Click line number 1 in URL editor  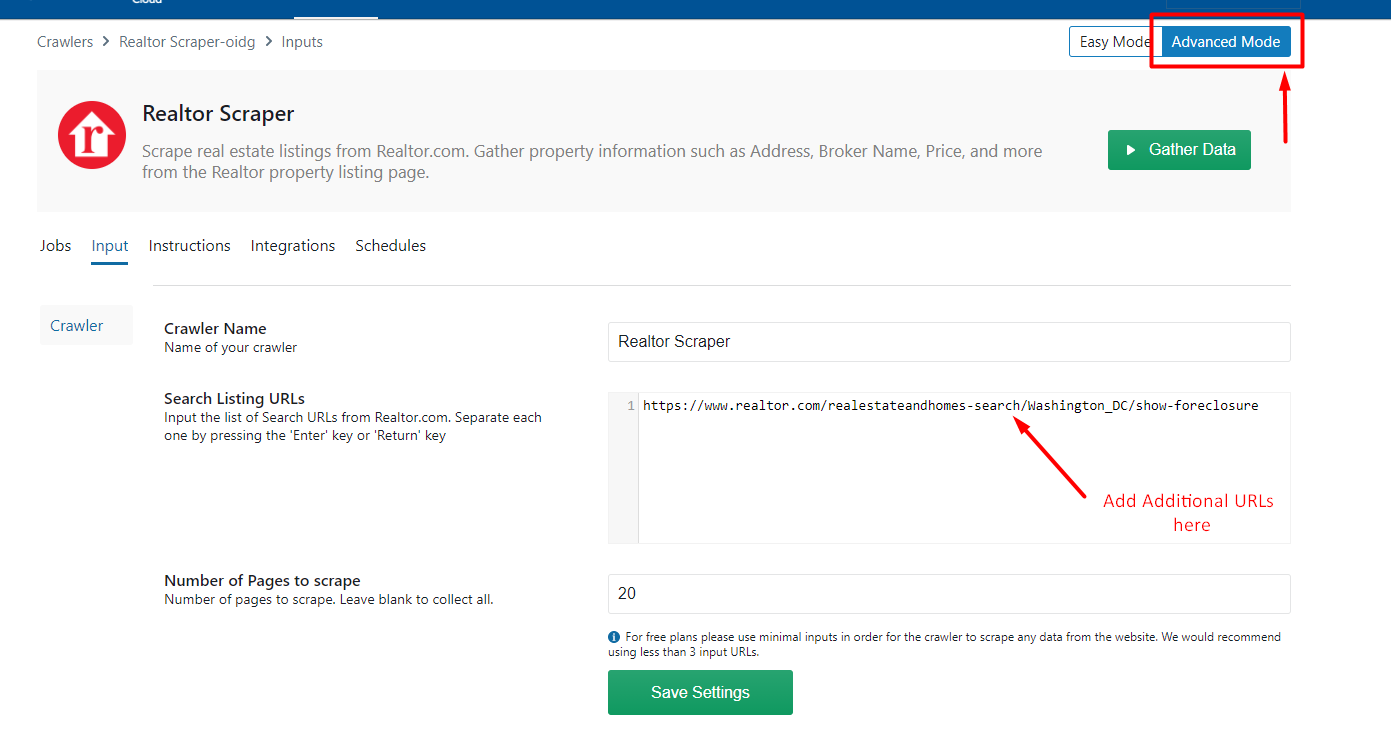point(630,406)
